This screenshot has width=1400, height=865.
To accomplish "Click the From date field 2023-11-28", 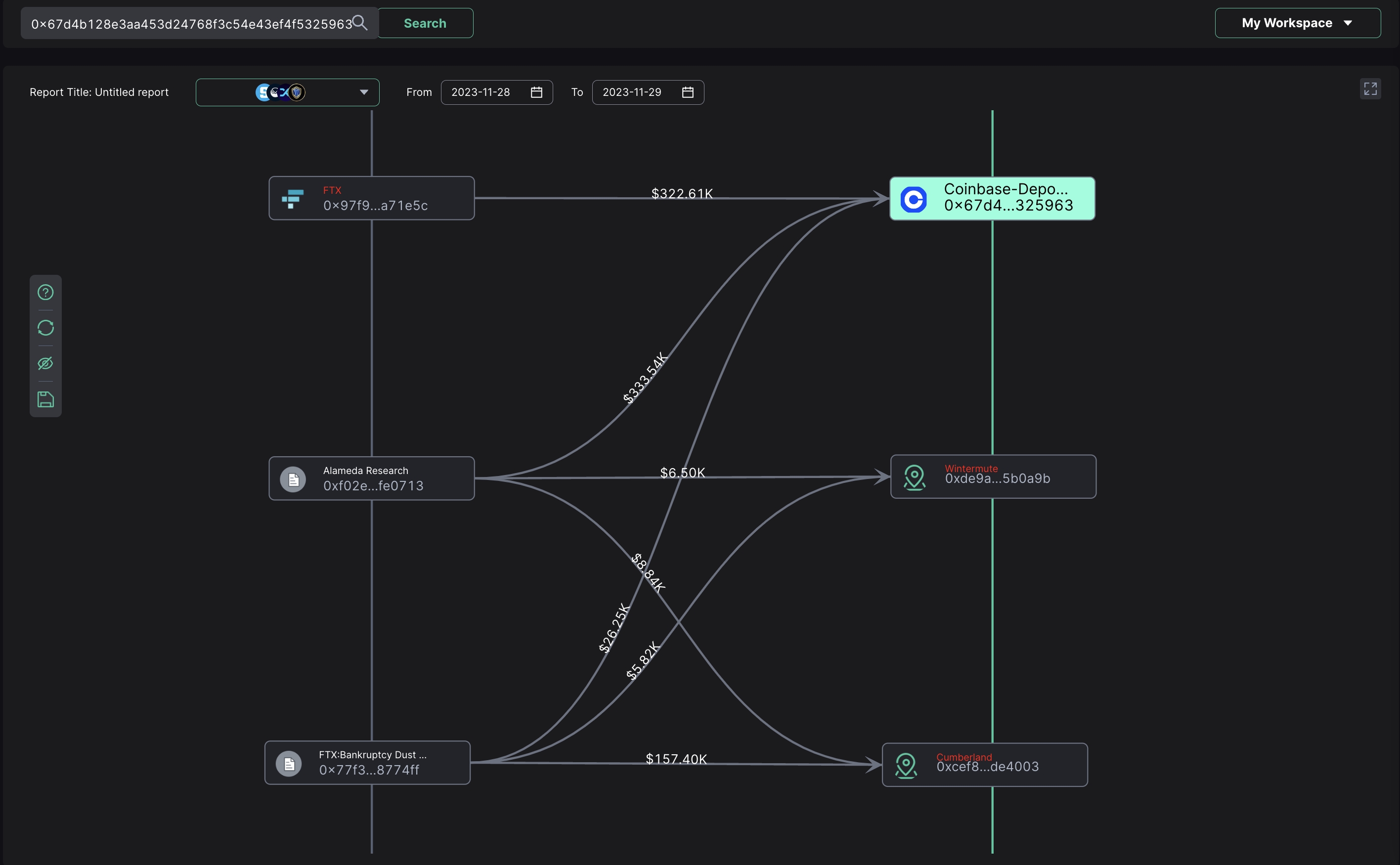I will [x=497, y=92].
